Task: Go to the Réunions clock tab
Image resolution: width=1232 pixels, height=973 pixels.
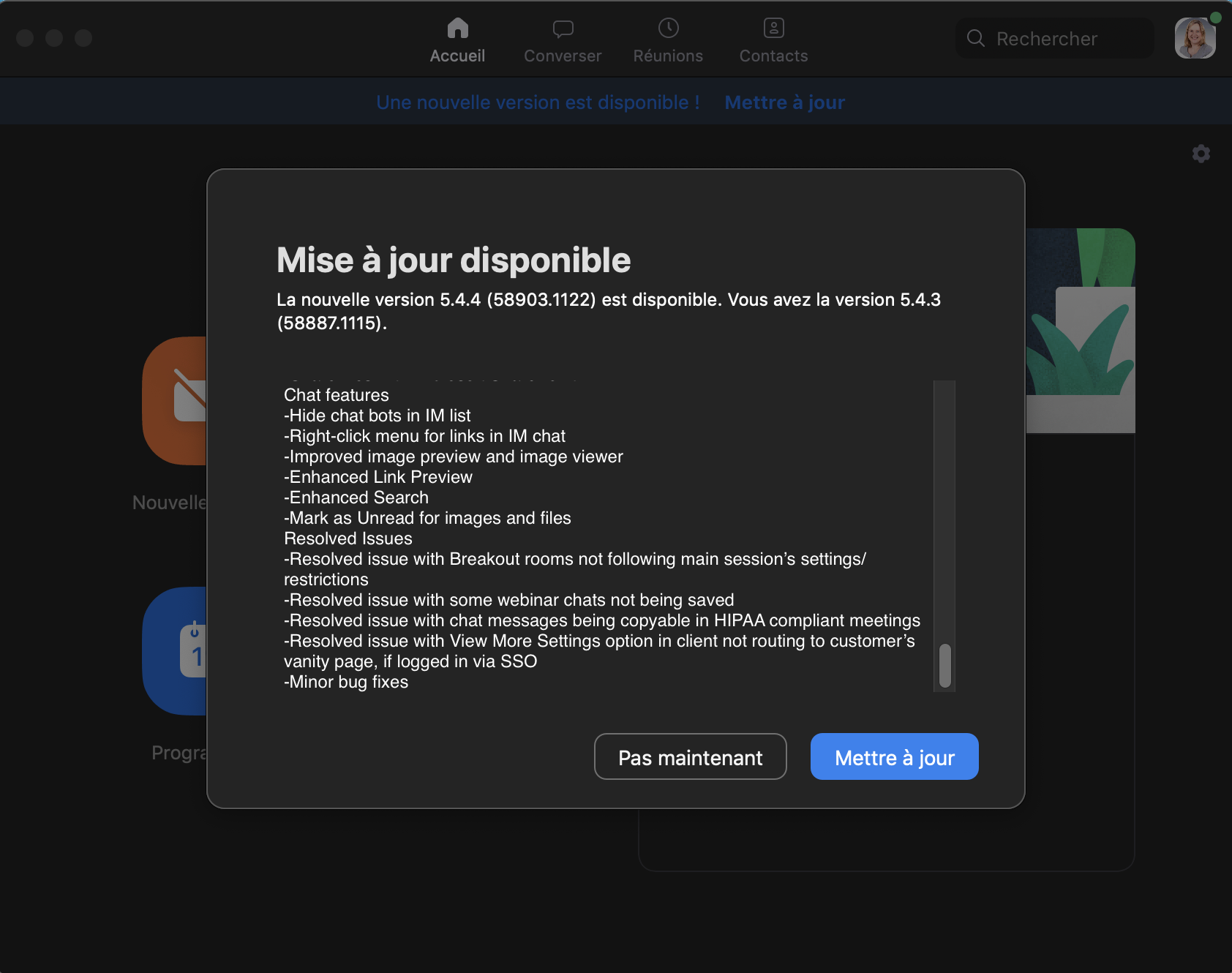Action: click(667, 40)
